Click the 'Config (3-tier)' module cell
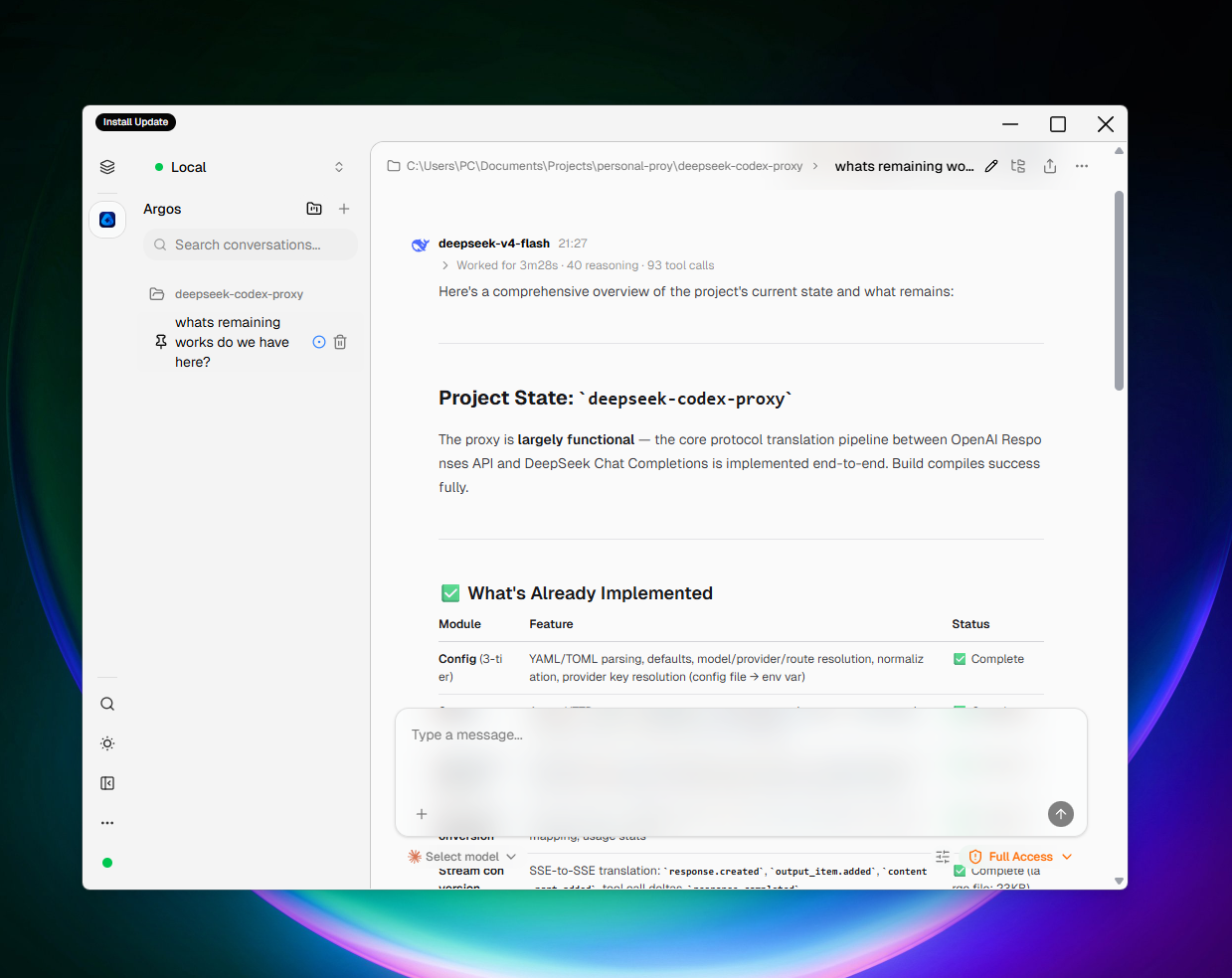Viewport: 1232px width, 978px height. coord(471,668)
